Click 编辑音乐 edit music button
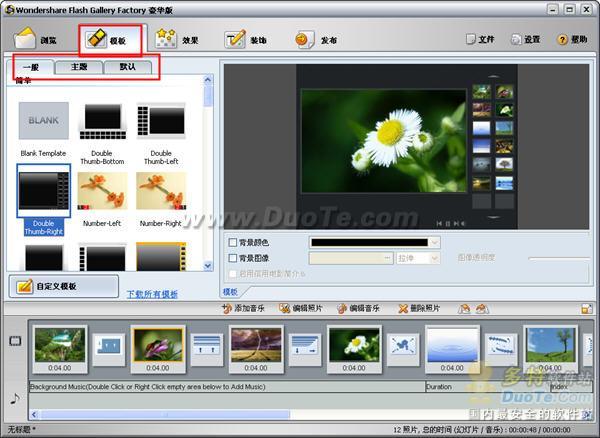This screenshot has height=438, width=600. click(x=358, y=308)
